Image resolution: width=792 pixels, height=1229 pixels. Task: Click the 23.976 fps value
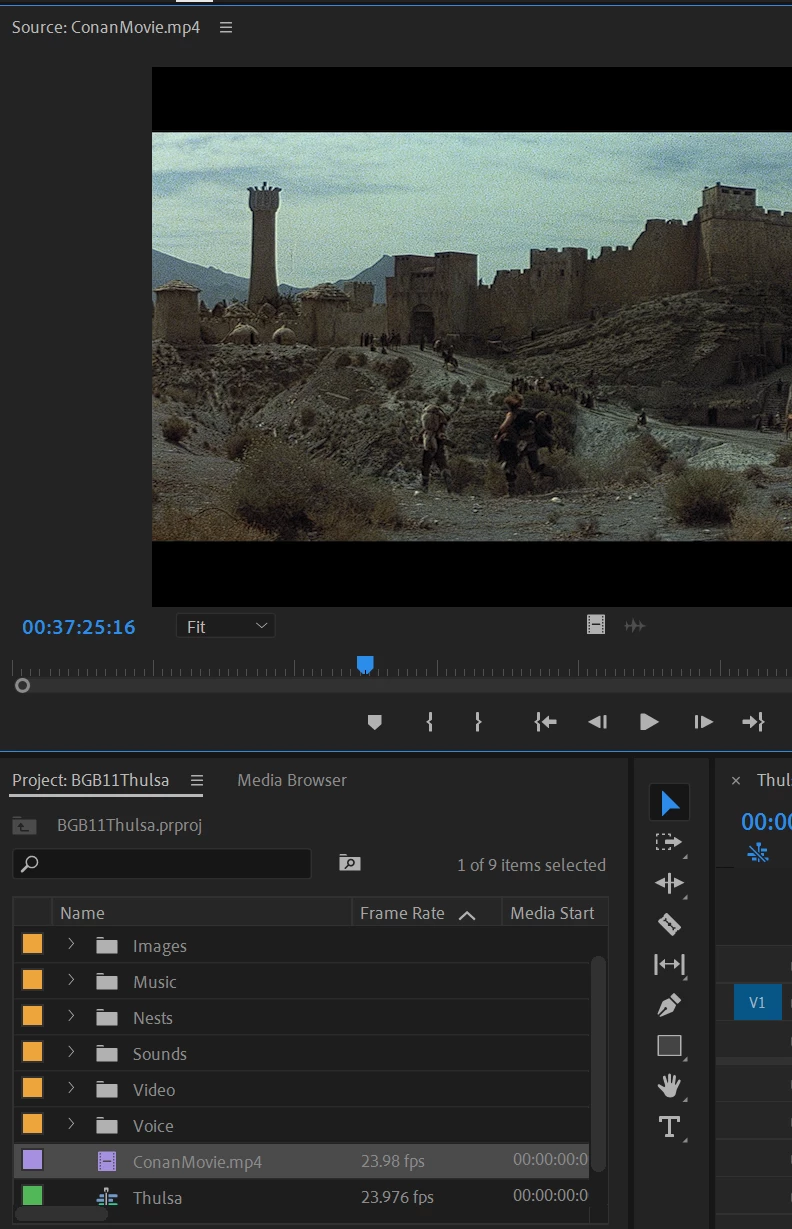tap(397, 1197)
